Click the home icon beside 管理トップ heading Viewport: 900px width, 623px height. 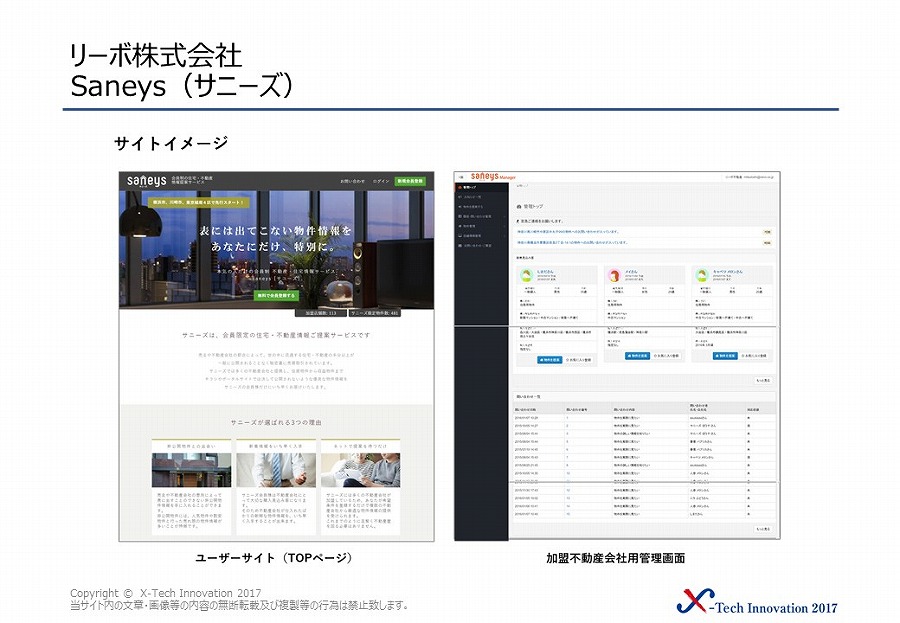click(x=519, y=206)
